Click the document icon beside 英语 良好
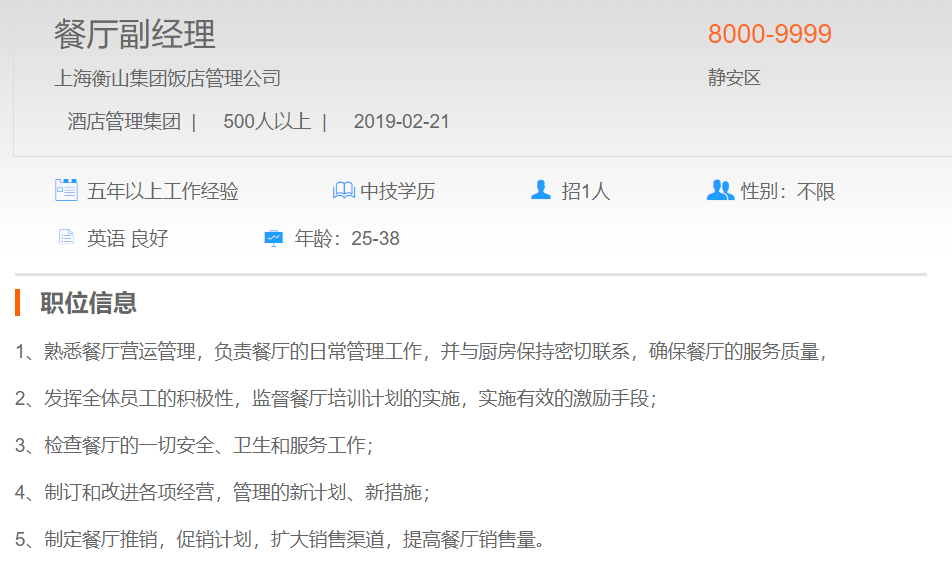 click(x=66, y=238)
